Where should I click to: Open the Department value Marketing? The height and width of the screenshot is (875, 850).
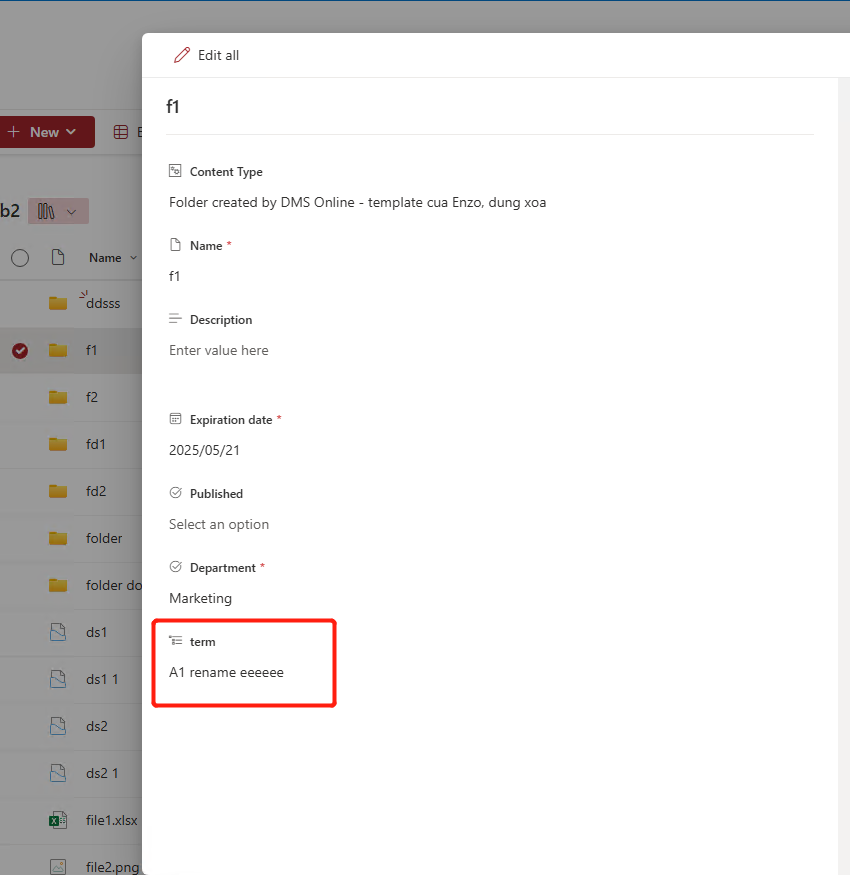200,598
